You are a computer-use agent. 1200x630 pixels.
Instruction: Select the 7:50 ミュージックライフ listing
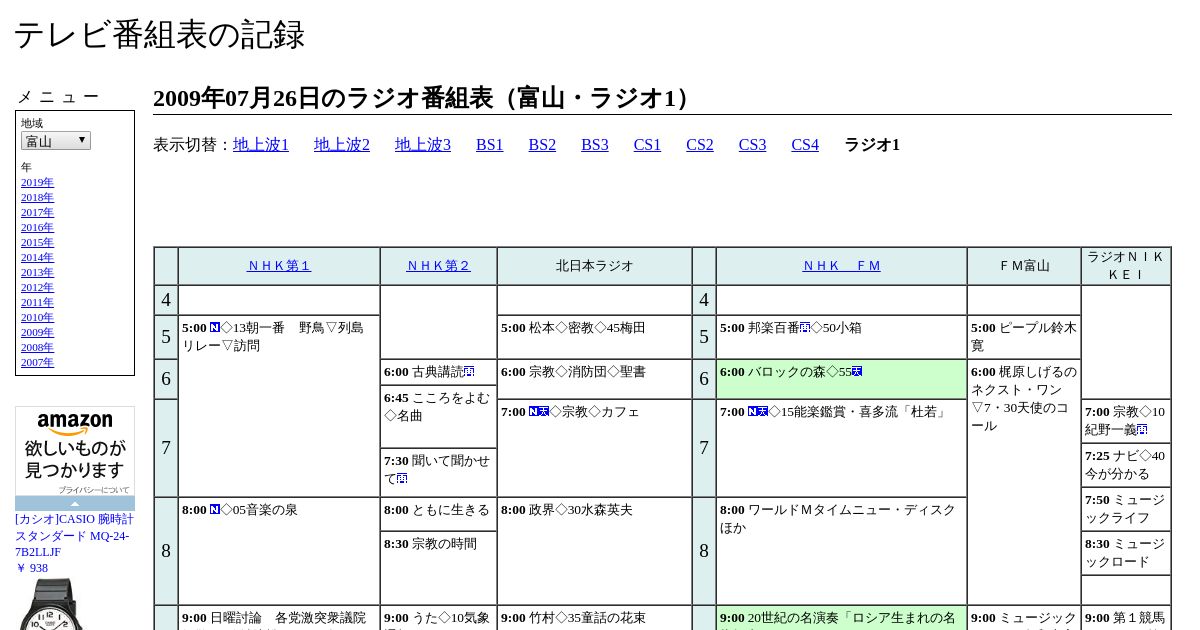1126,510
